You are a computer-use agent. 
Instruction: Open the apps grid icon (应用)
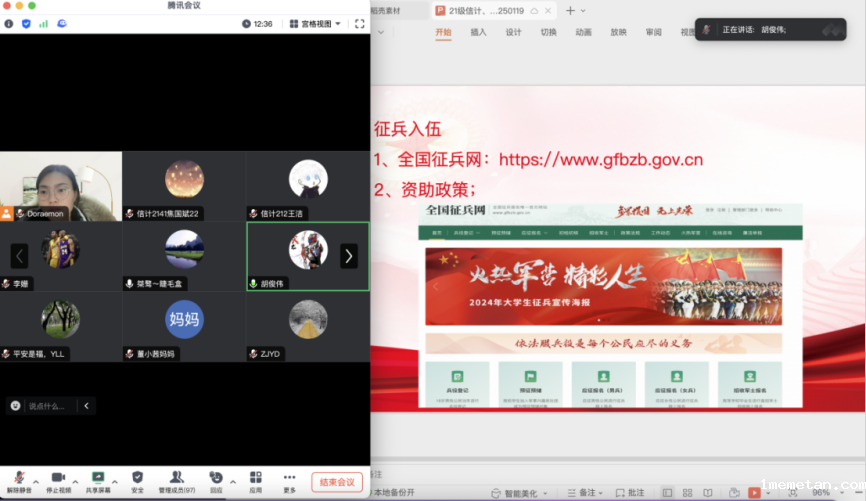coord(255,478)
